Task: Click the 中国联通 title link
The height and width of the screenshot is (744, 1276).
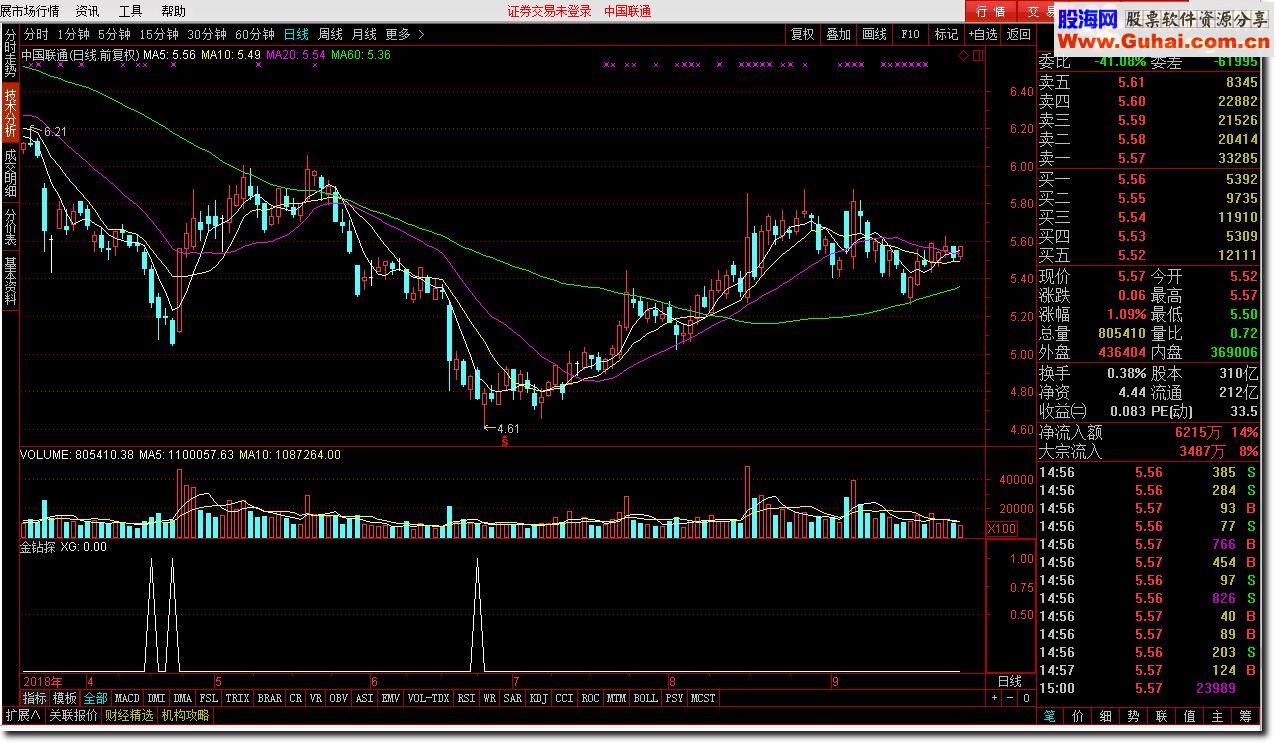Action: tap(628, 11)
